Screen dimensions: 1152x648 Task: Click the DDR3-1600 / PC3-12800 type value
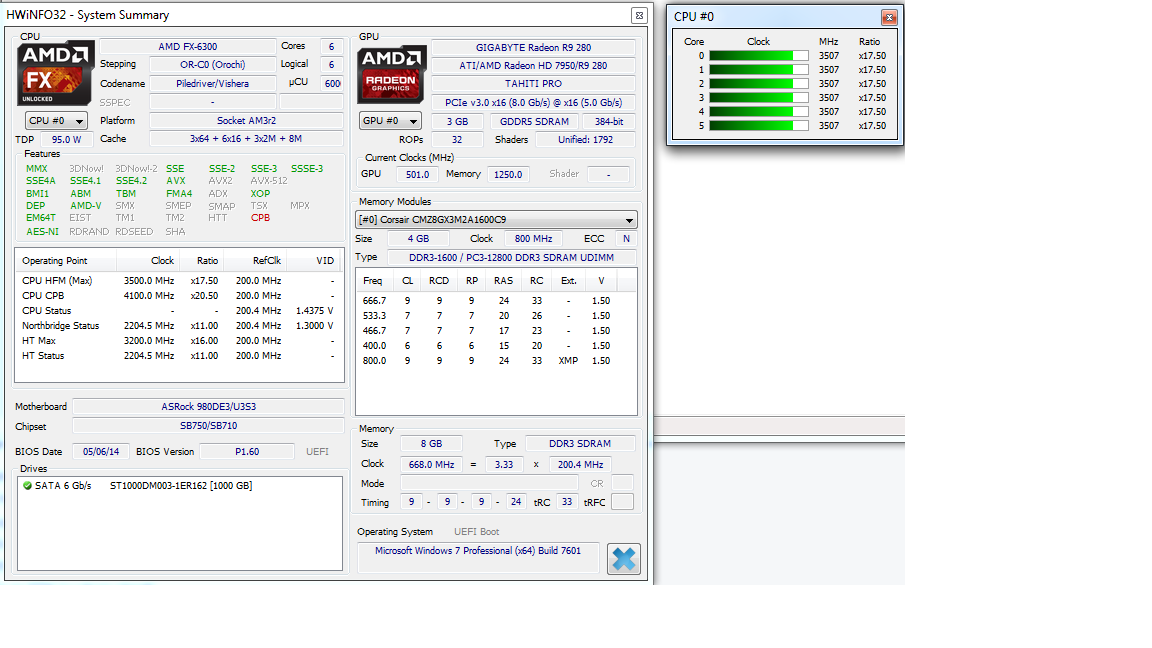(511, 258)
